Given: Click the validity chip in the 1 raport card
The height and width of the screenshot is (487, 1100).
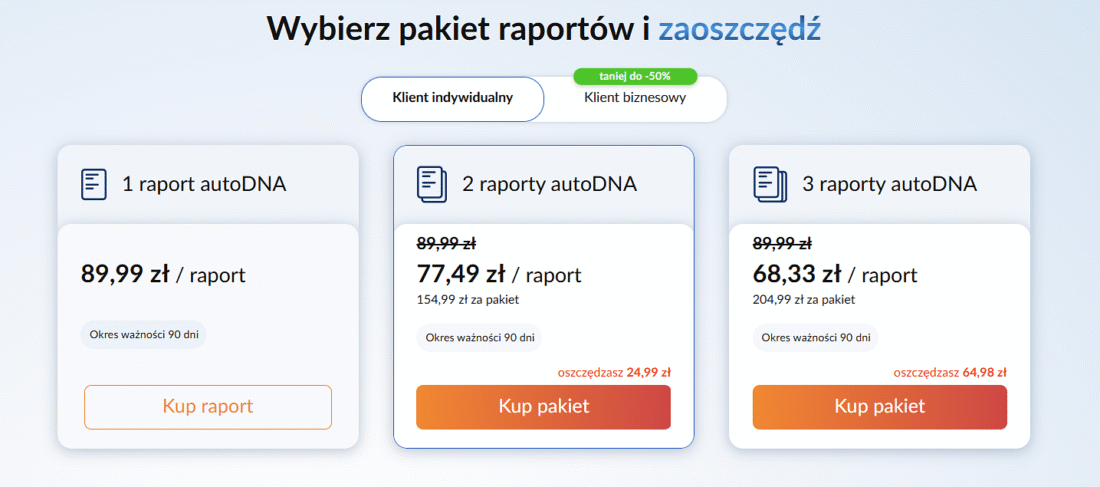Looking at the screenshot, I should 143,335.
